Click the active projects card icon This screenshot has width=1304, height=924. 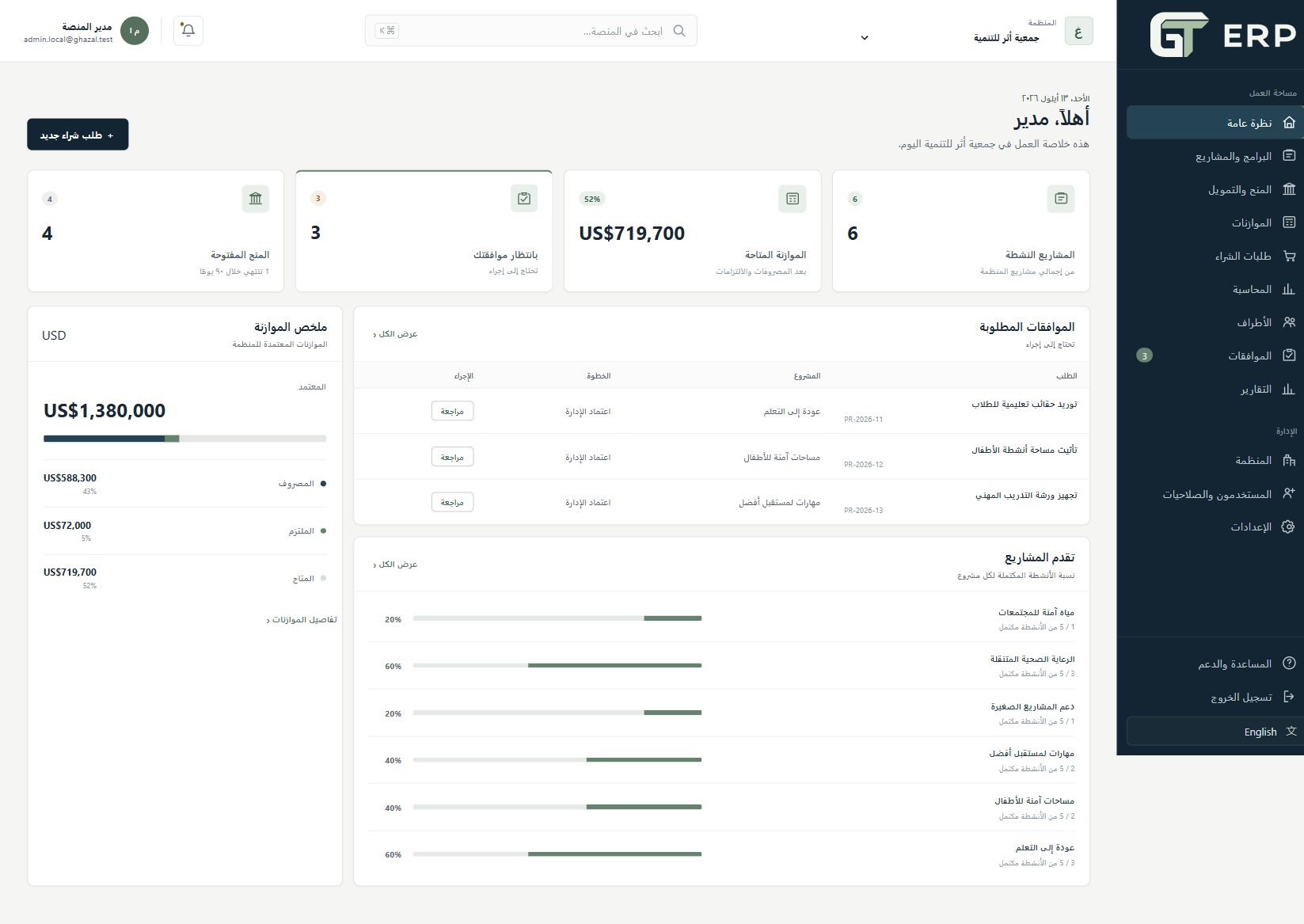(1061, 198)
